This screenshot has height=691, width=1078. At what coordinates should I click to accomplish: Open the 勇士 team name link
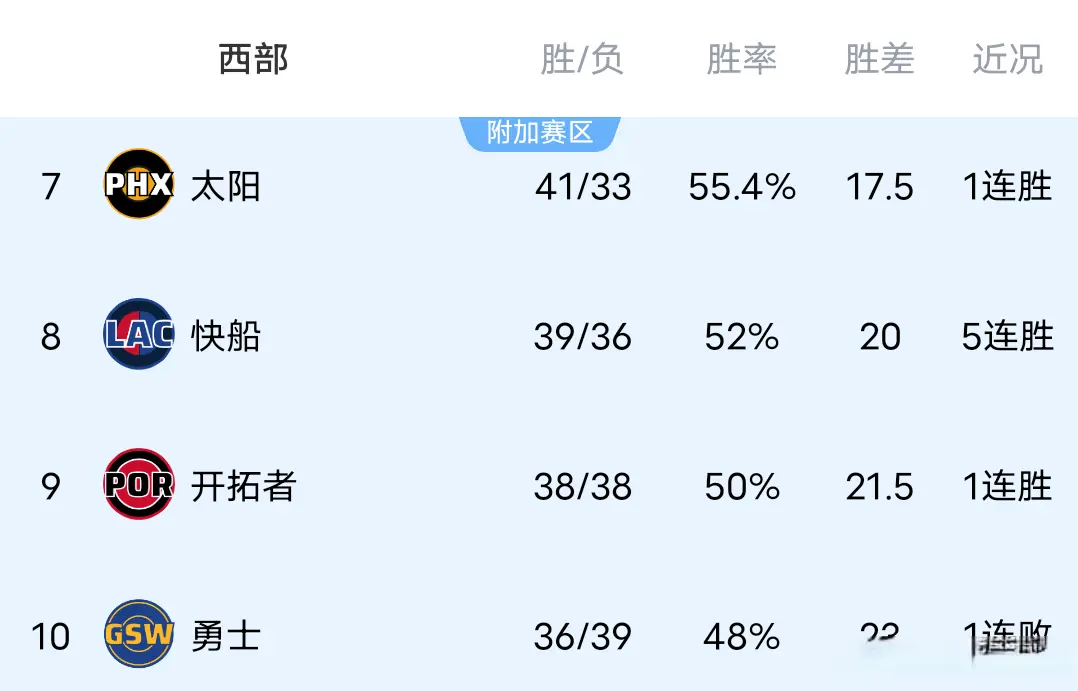(x=226, y=636)
